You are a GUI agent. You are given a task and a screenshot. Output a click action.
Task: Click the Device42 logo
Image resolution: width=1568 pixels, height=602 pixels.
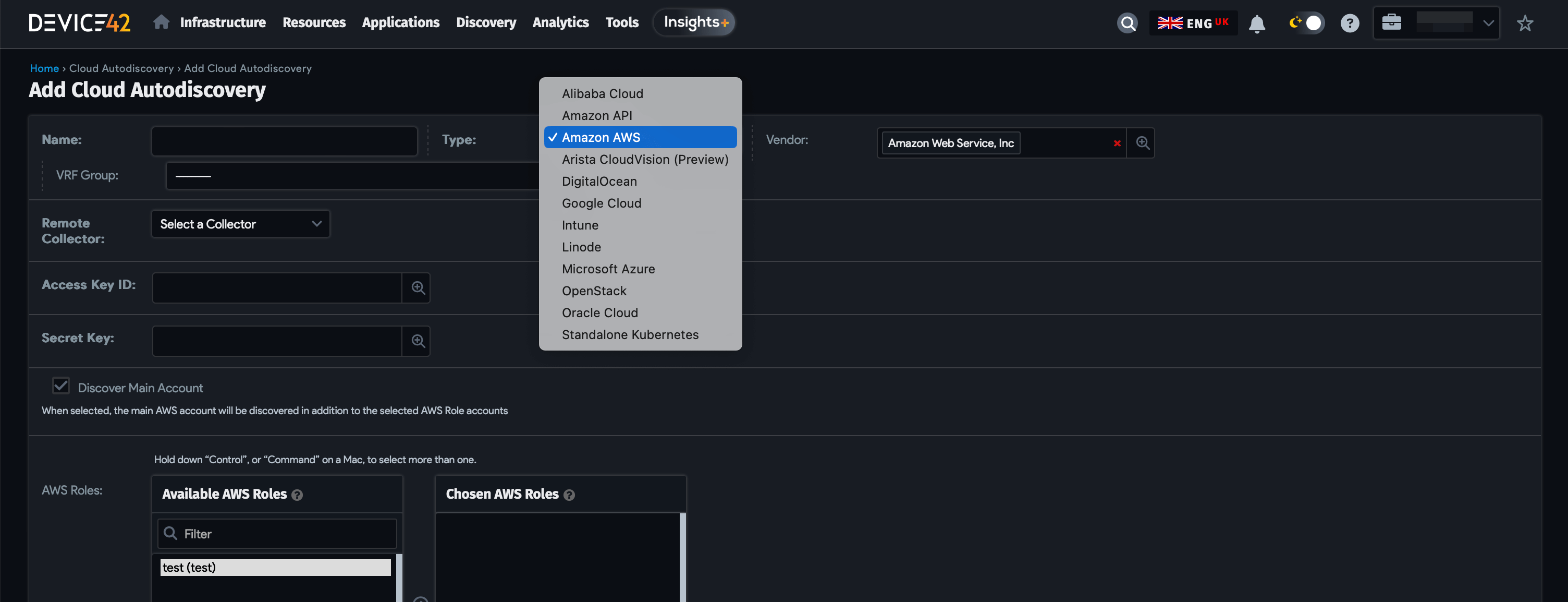coord(80,23)
